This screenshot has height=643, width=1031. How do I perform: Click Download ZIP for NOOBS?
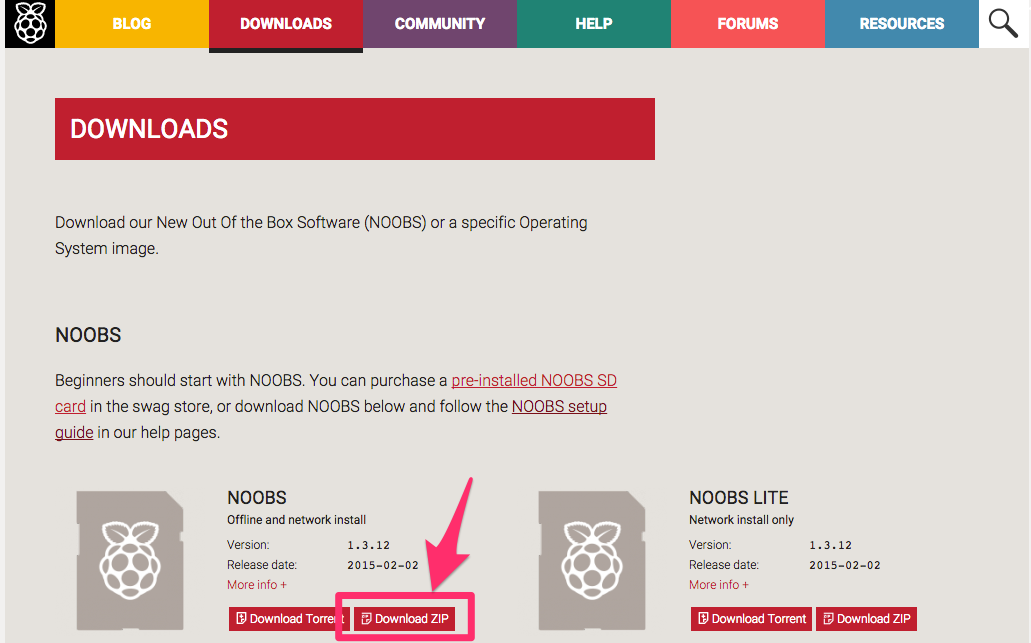tap(404, 619)
